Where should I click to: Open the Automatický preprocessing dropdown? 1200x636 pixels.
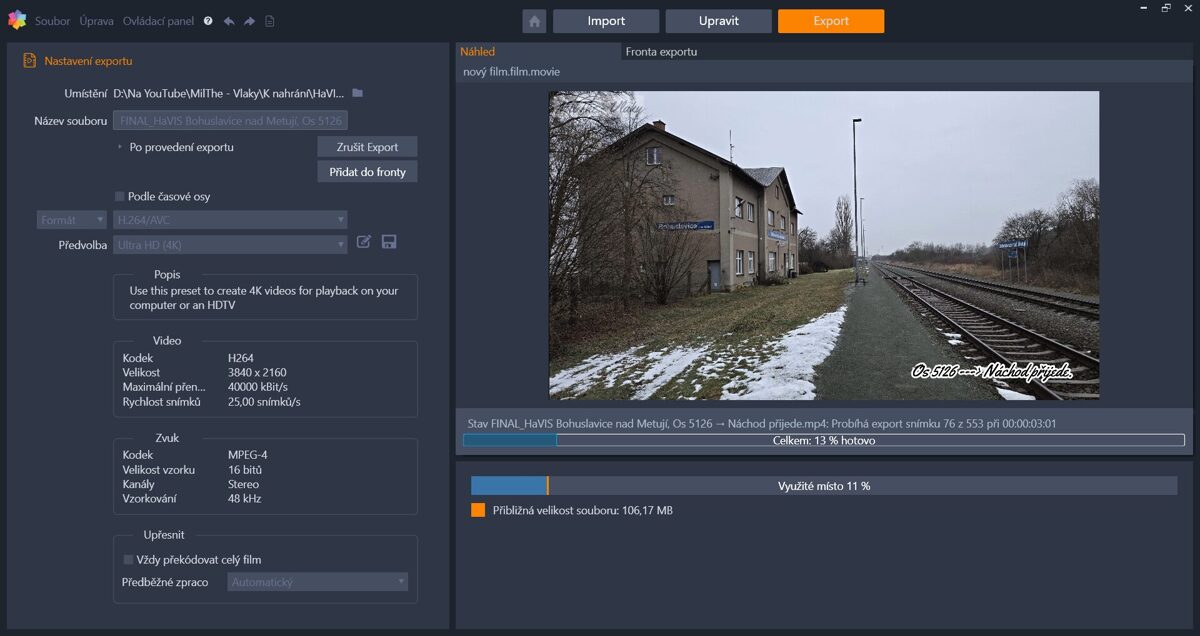tap(317, 581)
